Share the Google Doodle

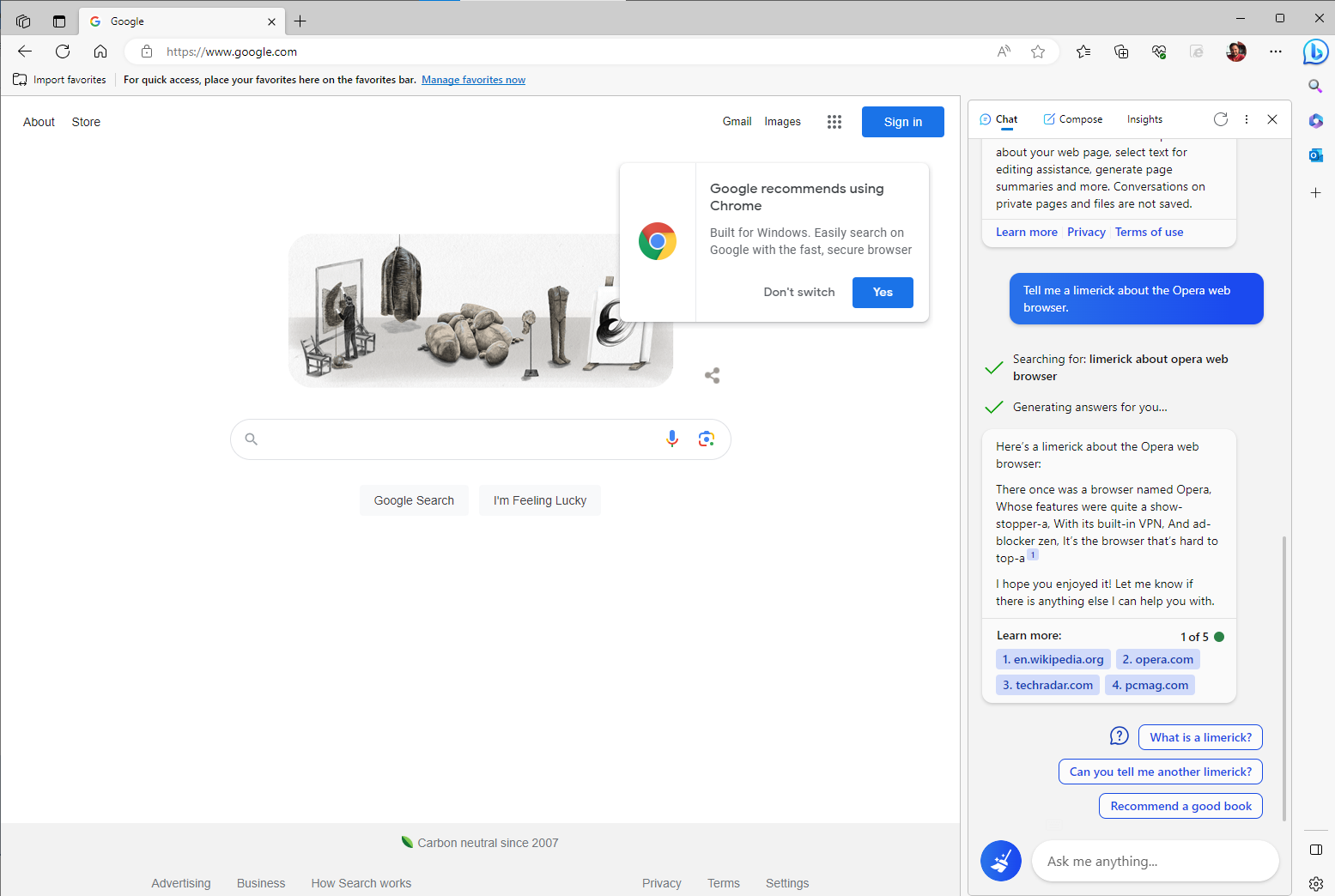[712, 375]
